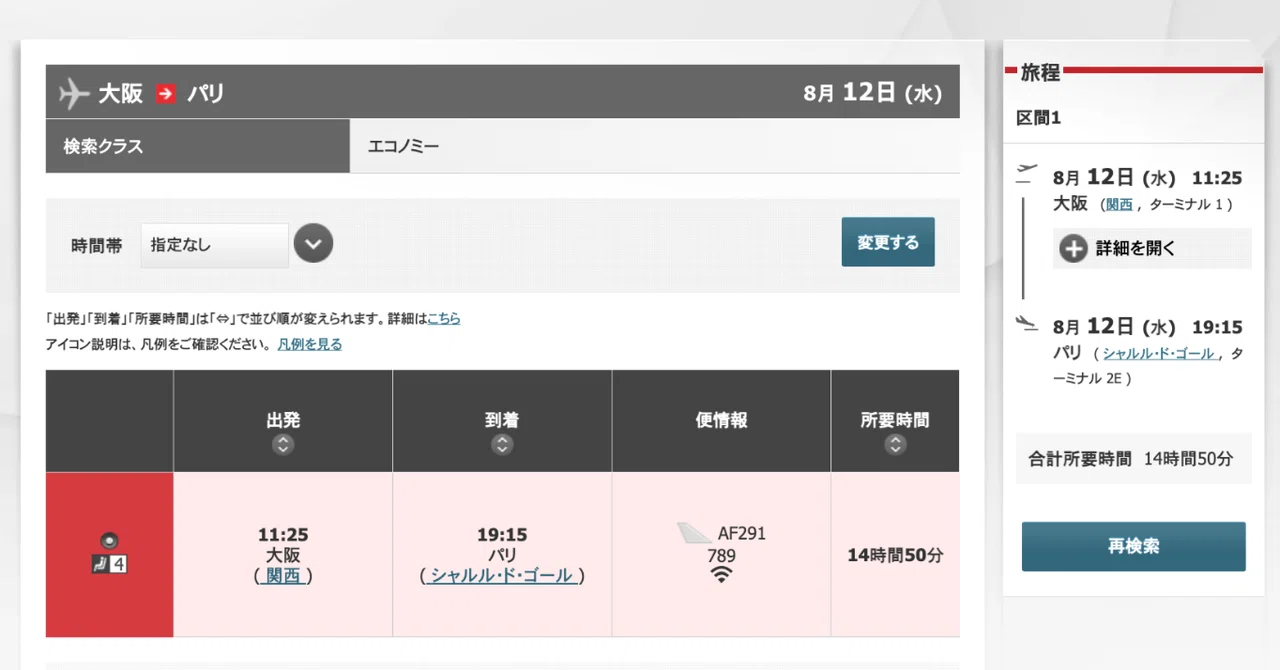
Task: Click the red arrow icon between 大阪 and パリ
Action: click(x=166, y=94)
